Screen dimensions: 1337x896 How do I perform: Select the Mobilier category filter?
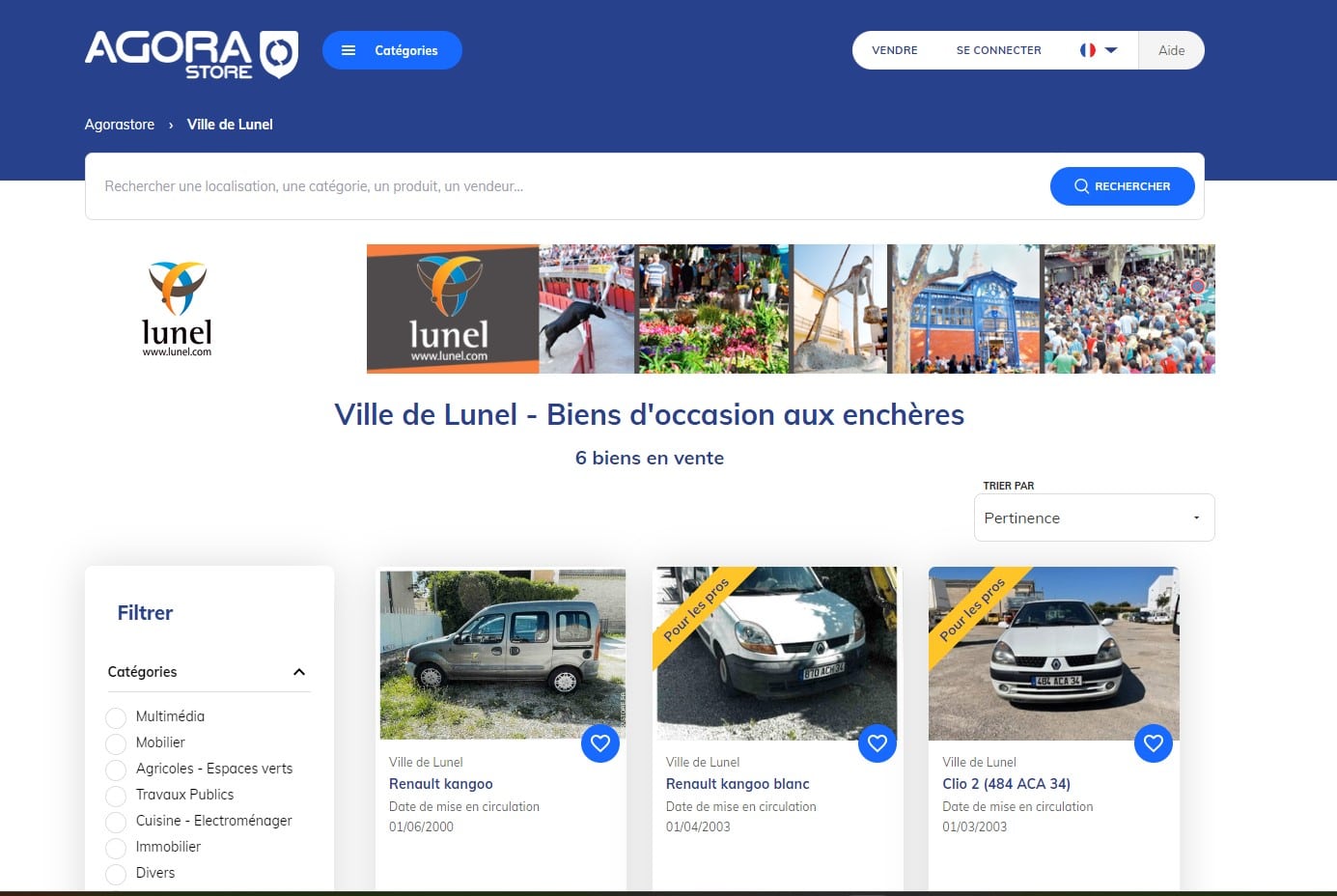click(116, 743)
